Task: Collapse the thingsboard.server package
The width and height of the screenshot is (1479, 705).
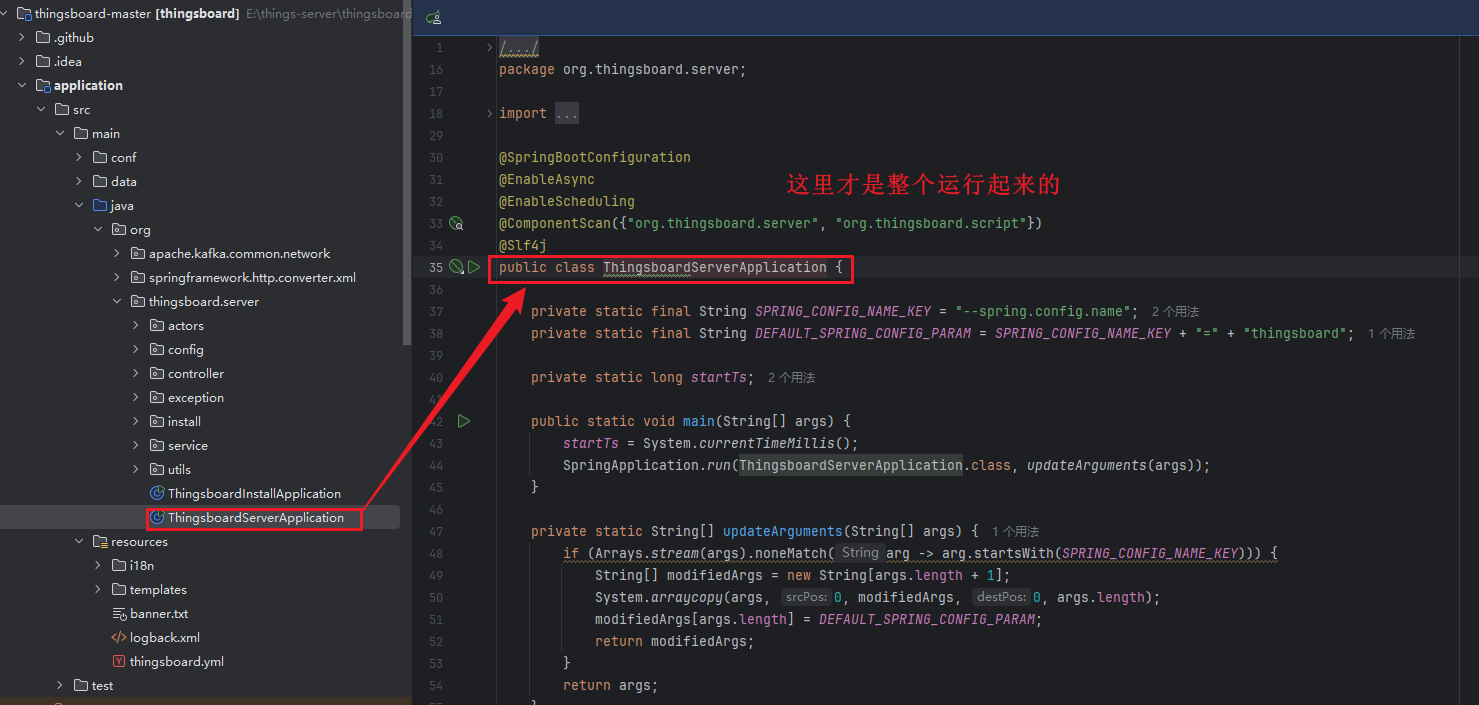Action: [117, 301]
